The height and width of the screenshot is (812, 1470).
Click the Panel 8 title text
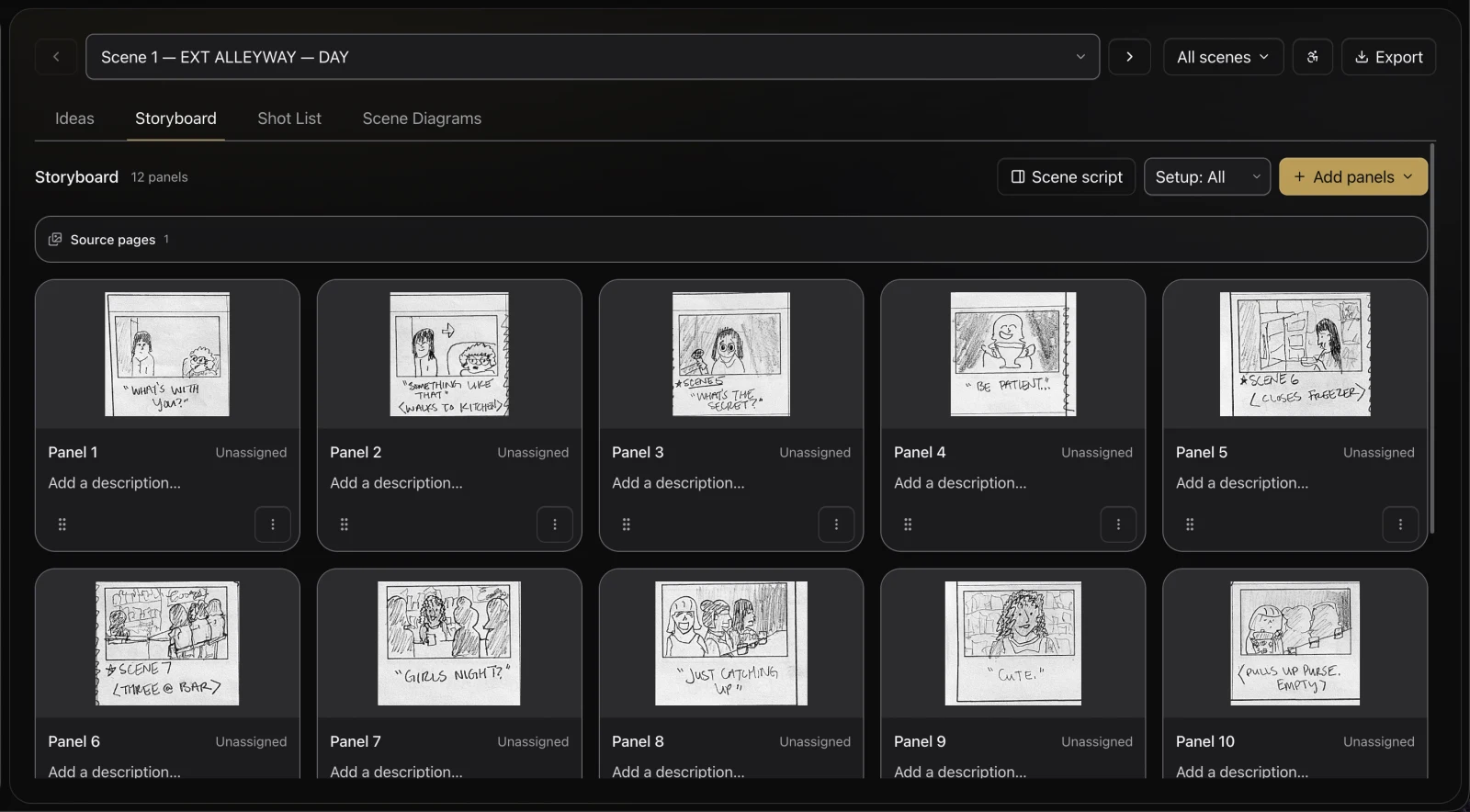[638, 742]
